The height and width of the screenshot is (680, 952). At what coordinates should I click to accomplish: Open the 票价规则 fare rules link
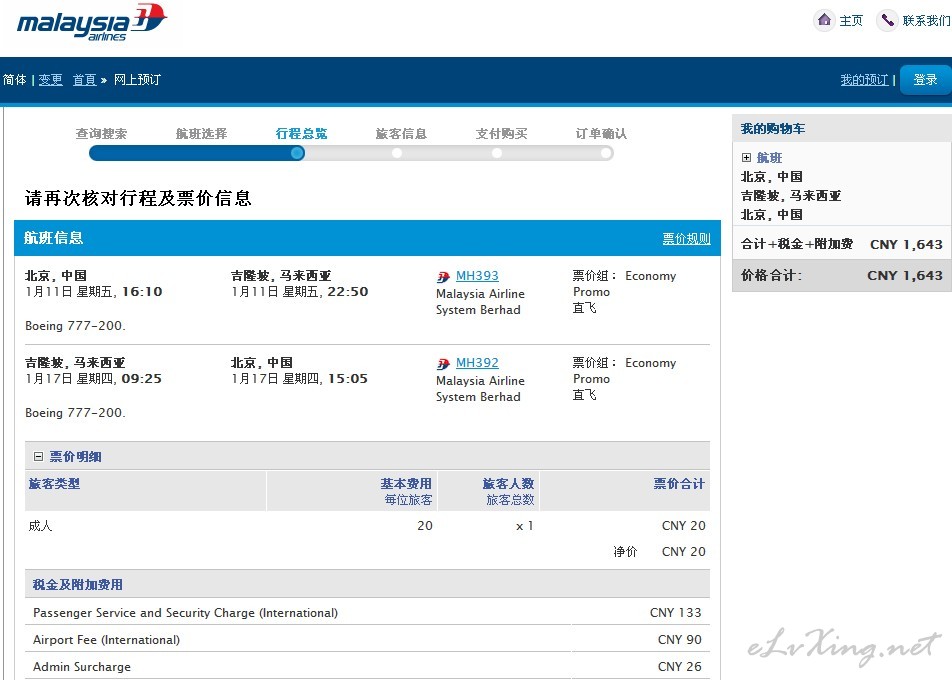[x=686, y=238]
